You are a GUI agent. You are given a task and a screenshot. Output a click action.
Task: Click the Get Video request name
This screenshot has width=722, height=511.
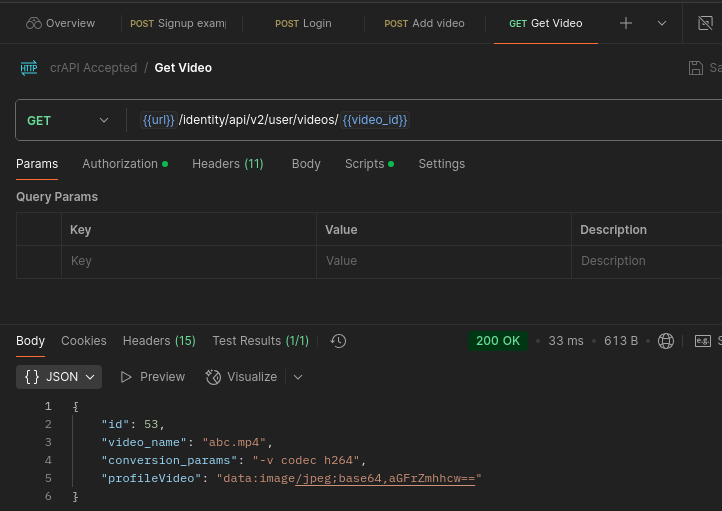coord(183,68)
